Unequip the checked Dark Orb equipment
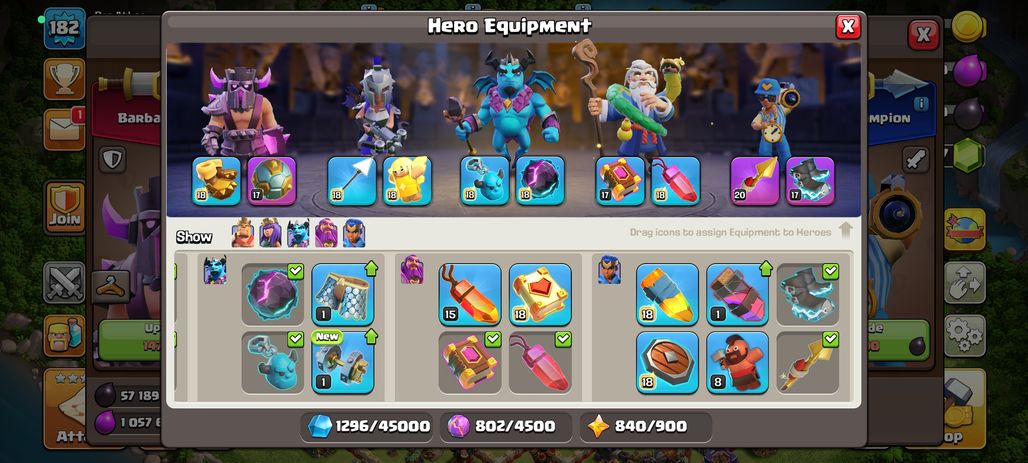The height and width of the screenshot is (463, 1028). pyautogui.click(x=272, y=294)
